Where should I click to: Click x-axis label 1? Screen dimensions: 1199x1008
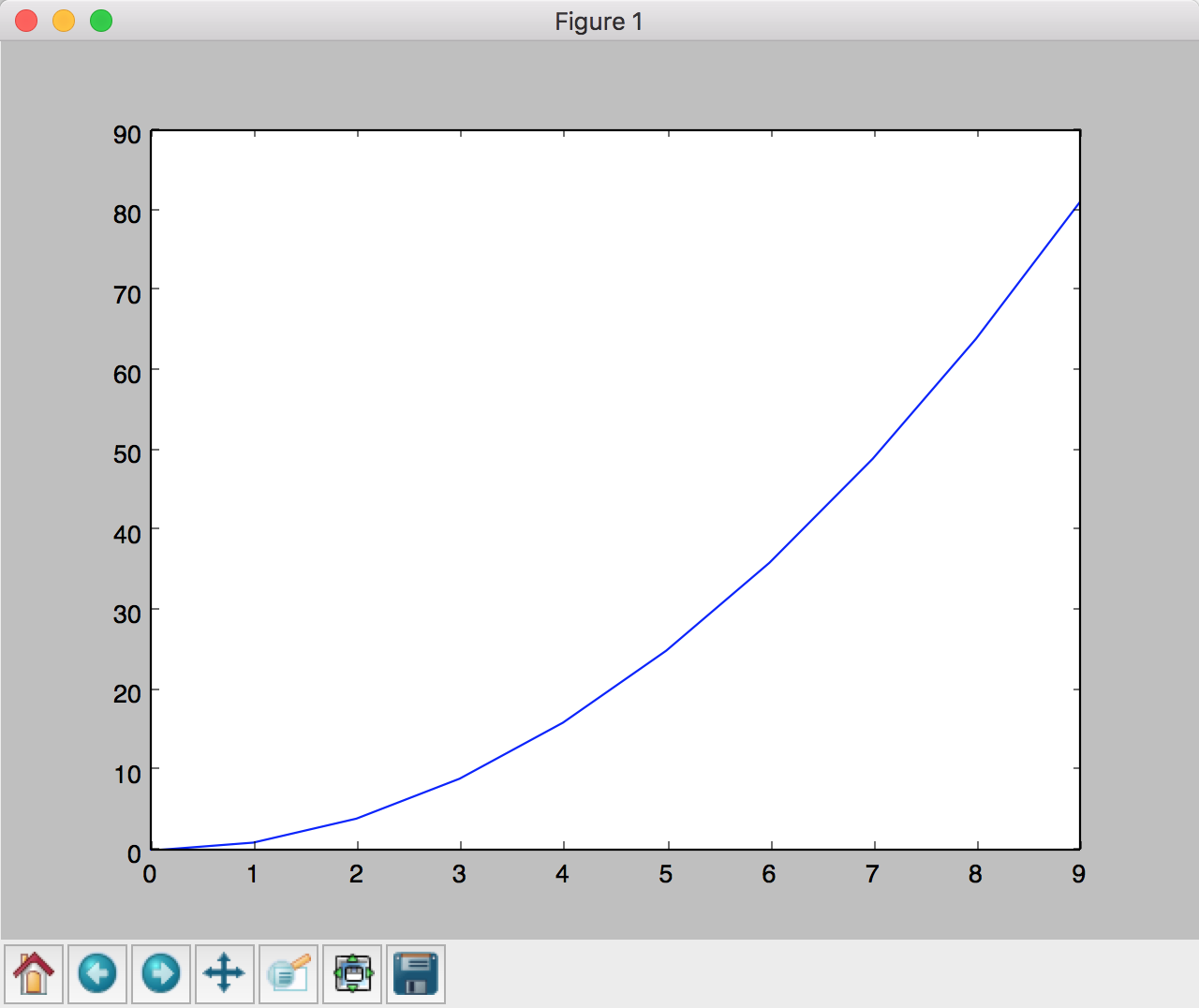click(253, 874)
